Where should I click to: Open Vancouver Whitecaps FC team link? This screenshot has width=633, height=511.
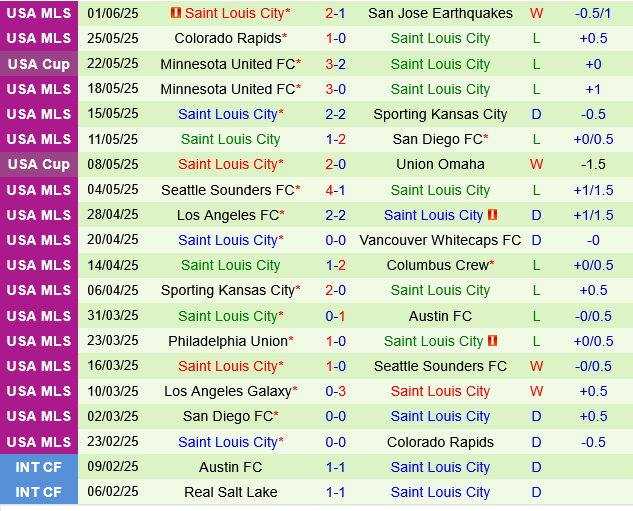tap(440, 240)
